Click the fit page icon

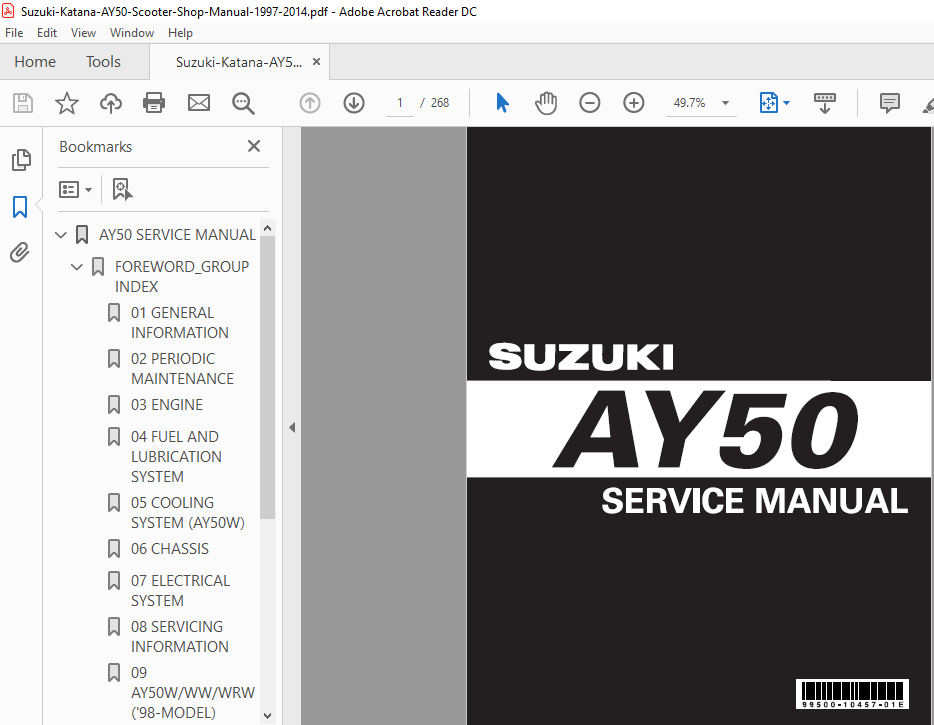tap(768, 103)
